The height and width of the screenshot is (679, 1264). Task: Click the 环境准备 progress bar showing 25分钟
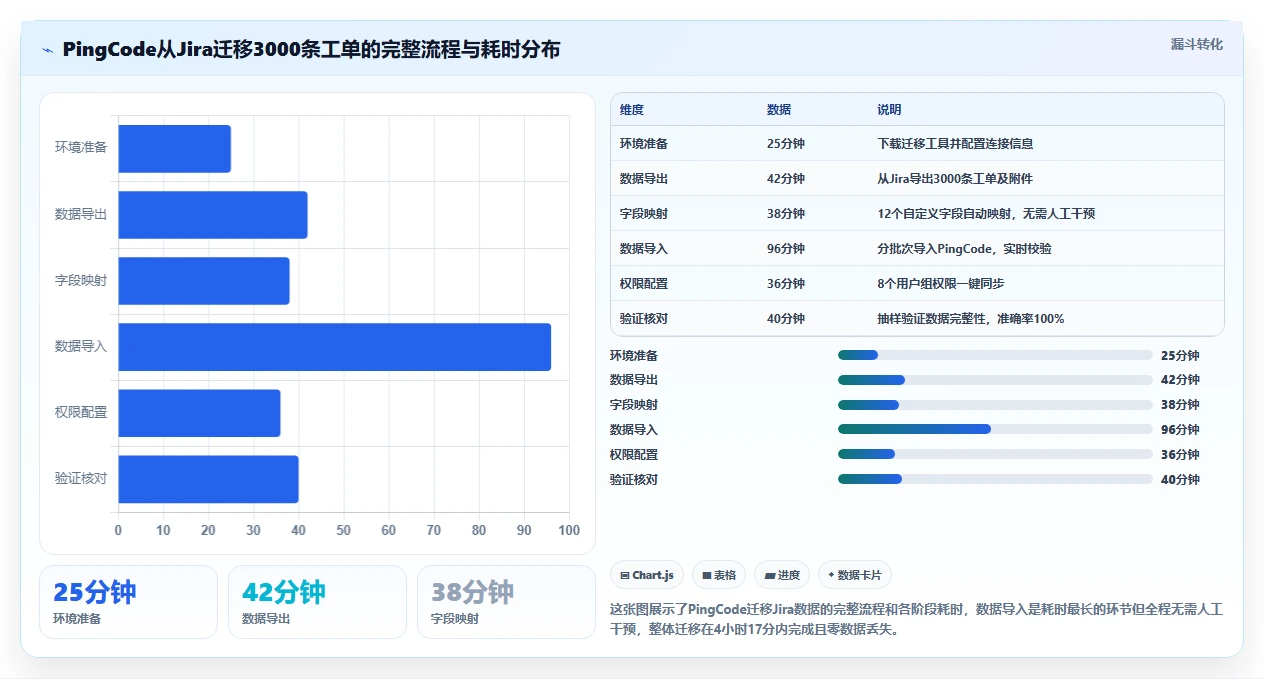pos(995,355)
